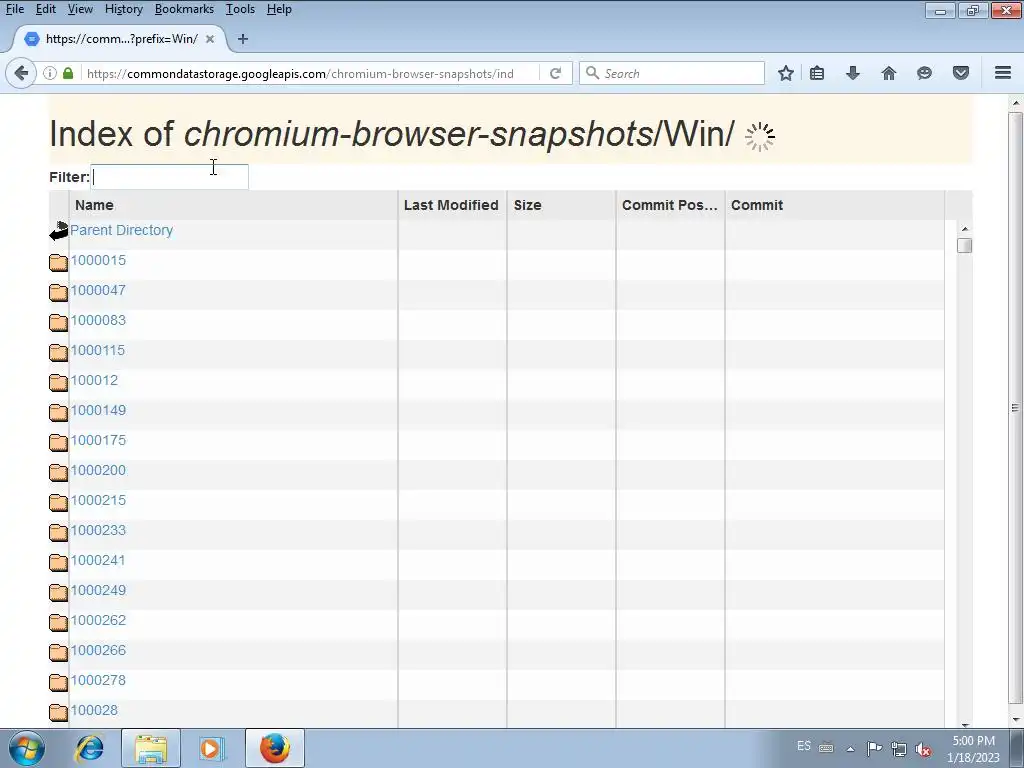The image size is (1024, 768).
Task: Bookmark this page with the star icon
Action: 786,73
